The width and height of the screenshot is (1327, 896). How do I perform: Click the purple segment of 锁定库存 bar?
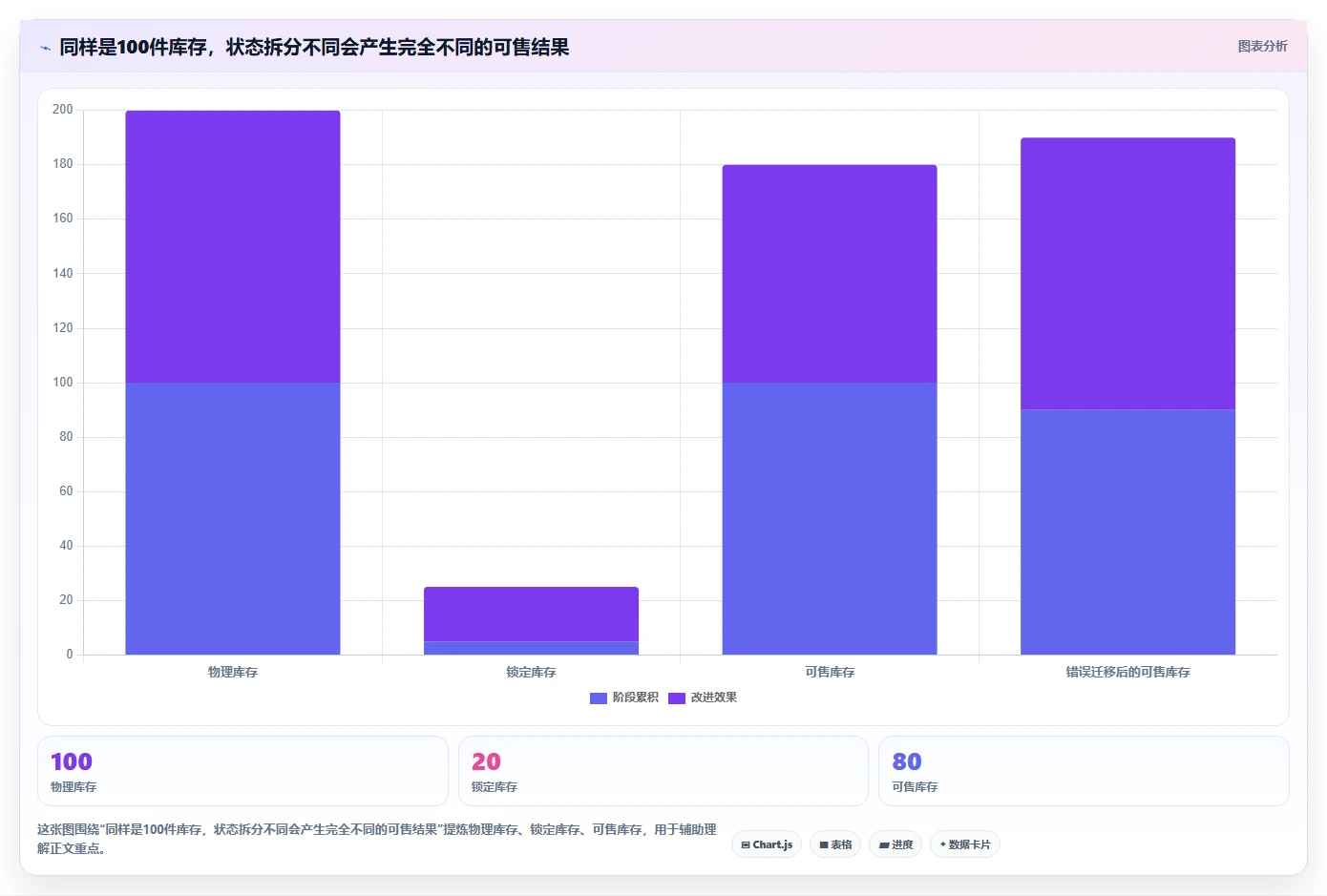pos(531,615)
